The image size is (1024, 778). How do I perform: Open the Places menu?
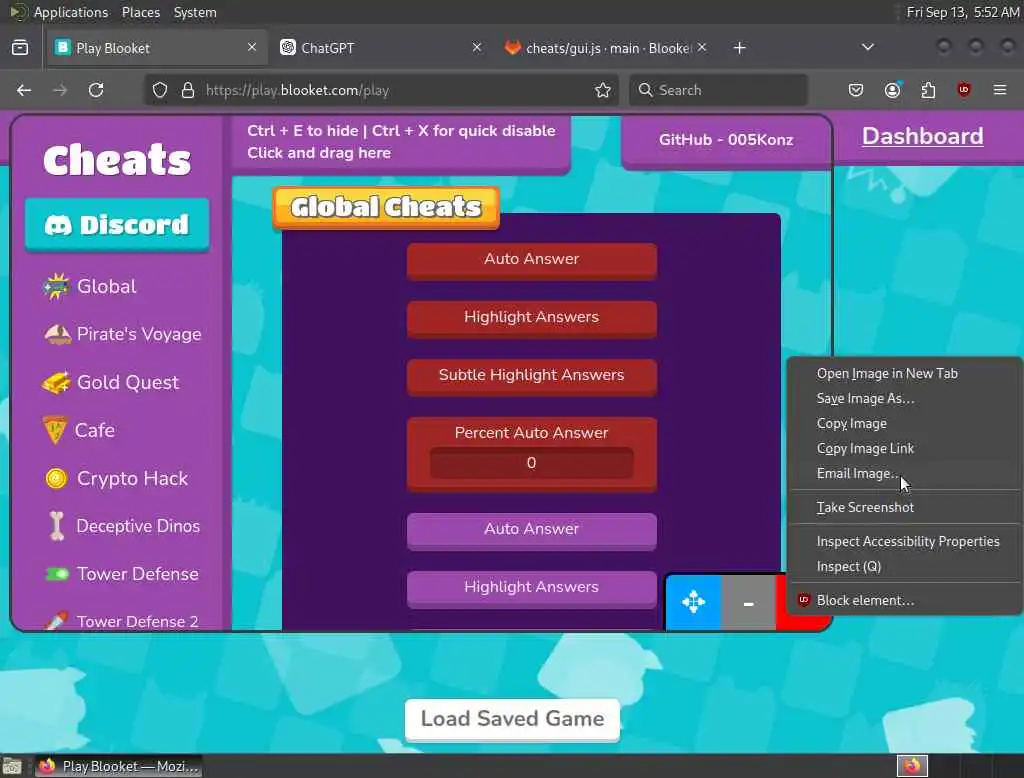click(x=140, y=12)
